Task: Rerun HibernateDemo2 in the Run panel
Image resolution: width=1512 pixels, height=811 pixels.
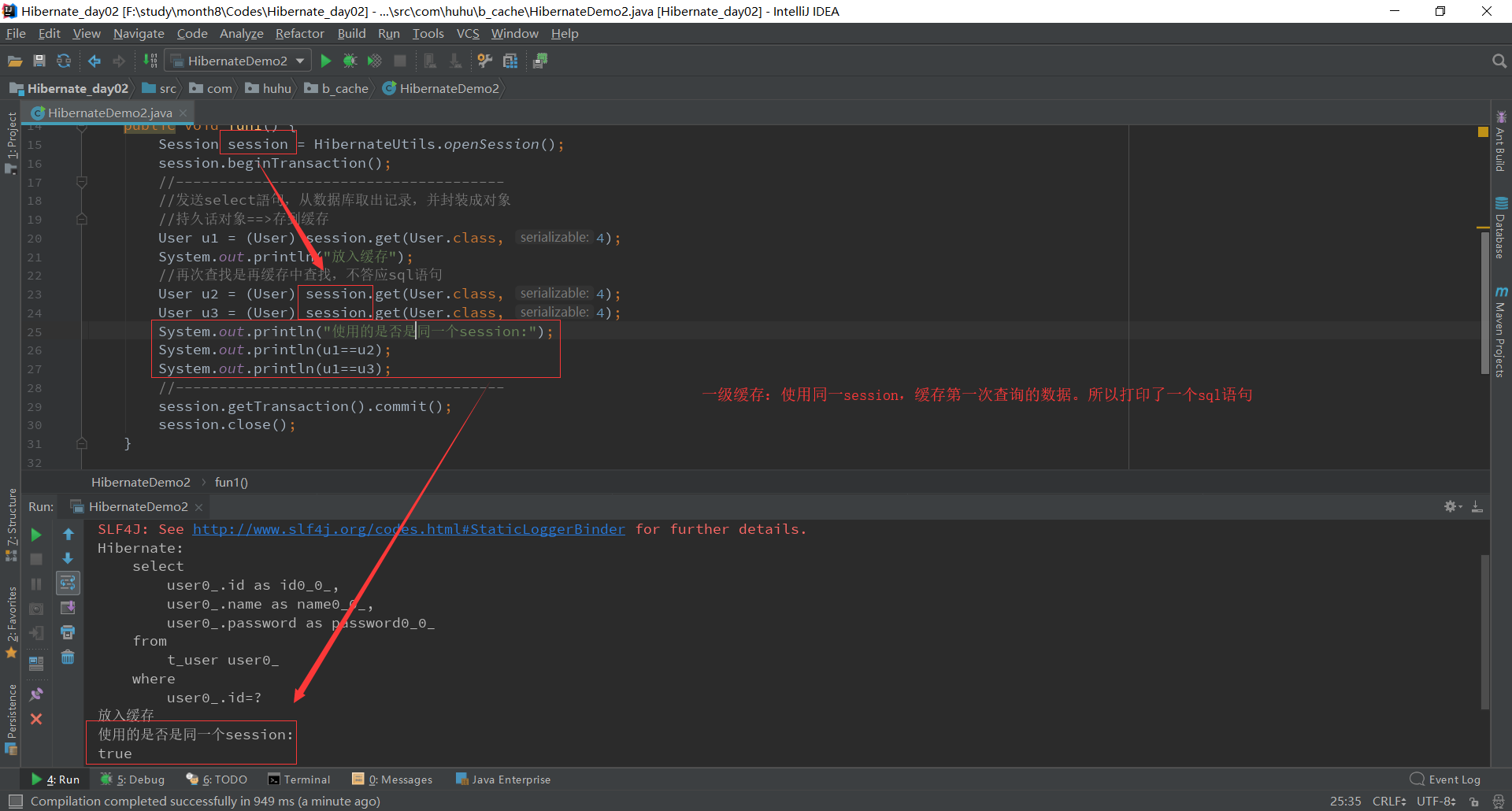Action: [36, 535]
